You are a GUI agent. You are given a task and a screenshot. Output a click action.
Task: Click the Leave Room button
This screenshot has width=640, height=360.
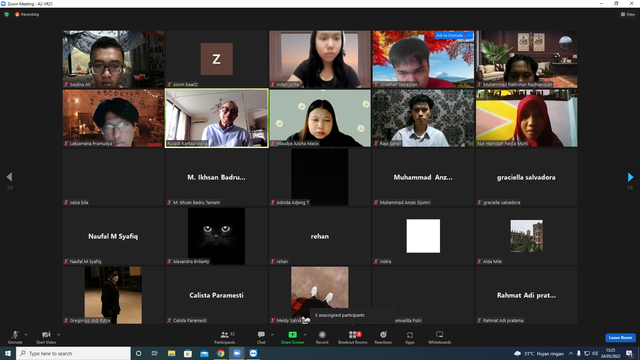pos(620,338)
